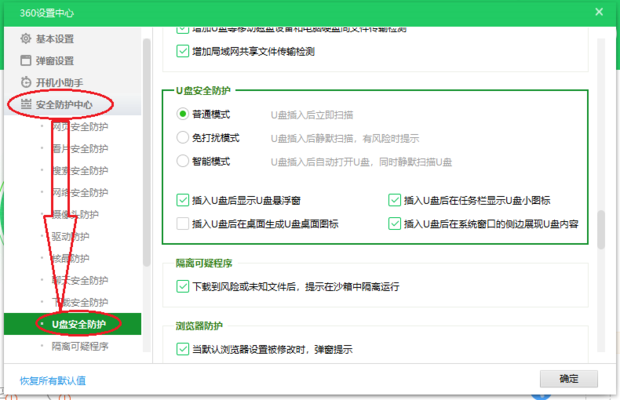Open 弹窗设置 section
This screenshot has width=620, height=400.
pos(55,60)
